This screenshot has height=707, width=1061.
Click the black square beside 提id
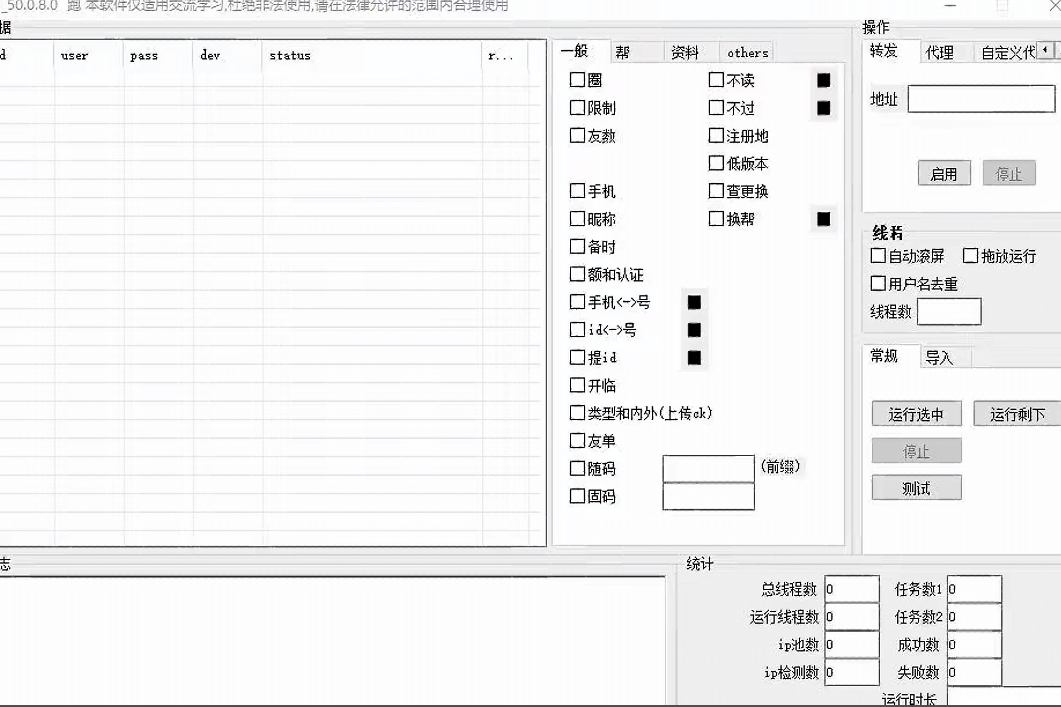pyautogui.click(x=694, y=357)
